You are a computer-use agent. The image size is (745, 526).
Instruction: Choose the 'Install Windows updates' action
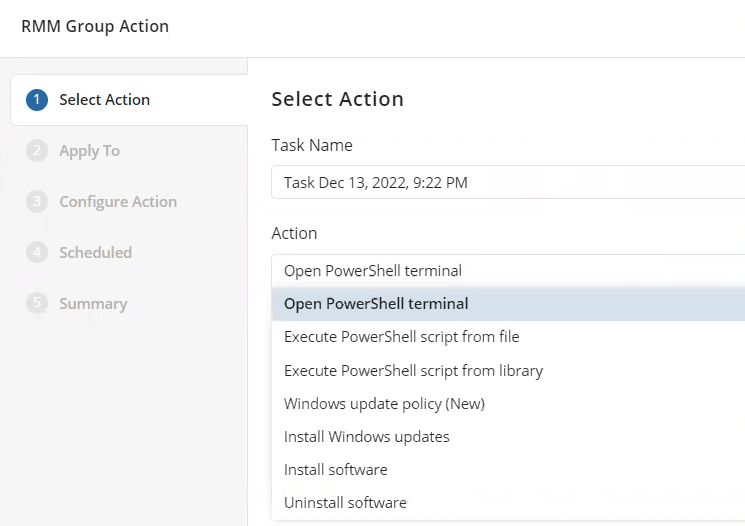pos(366,437)
